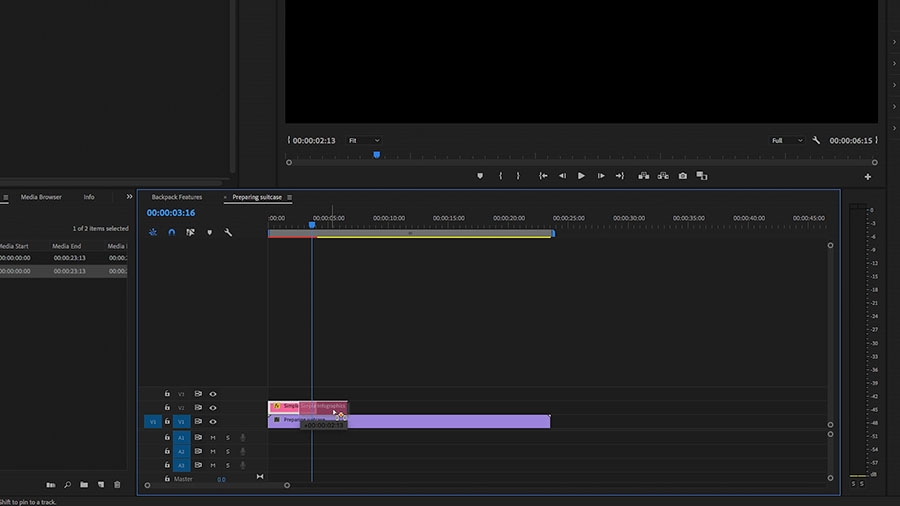Mute audio track A1
Viewport: 900px width, 506px height.
(212, 438)
